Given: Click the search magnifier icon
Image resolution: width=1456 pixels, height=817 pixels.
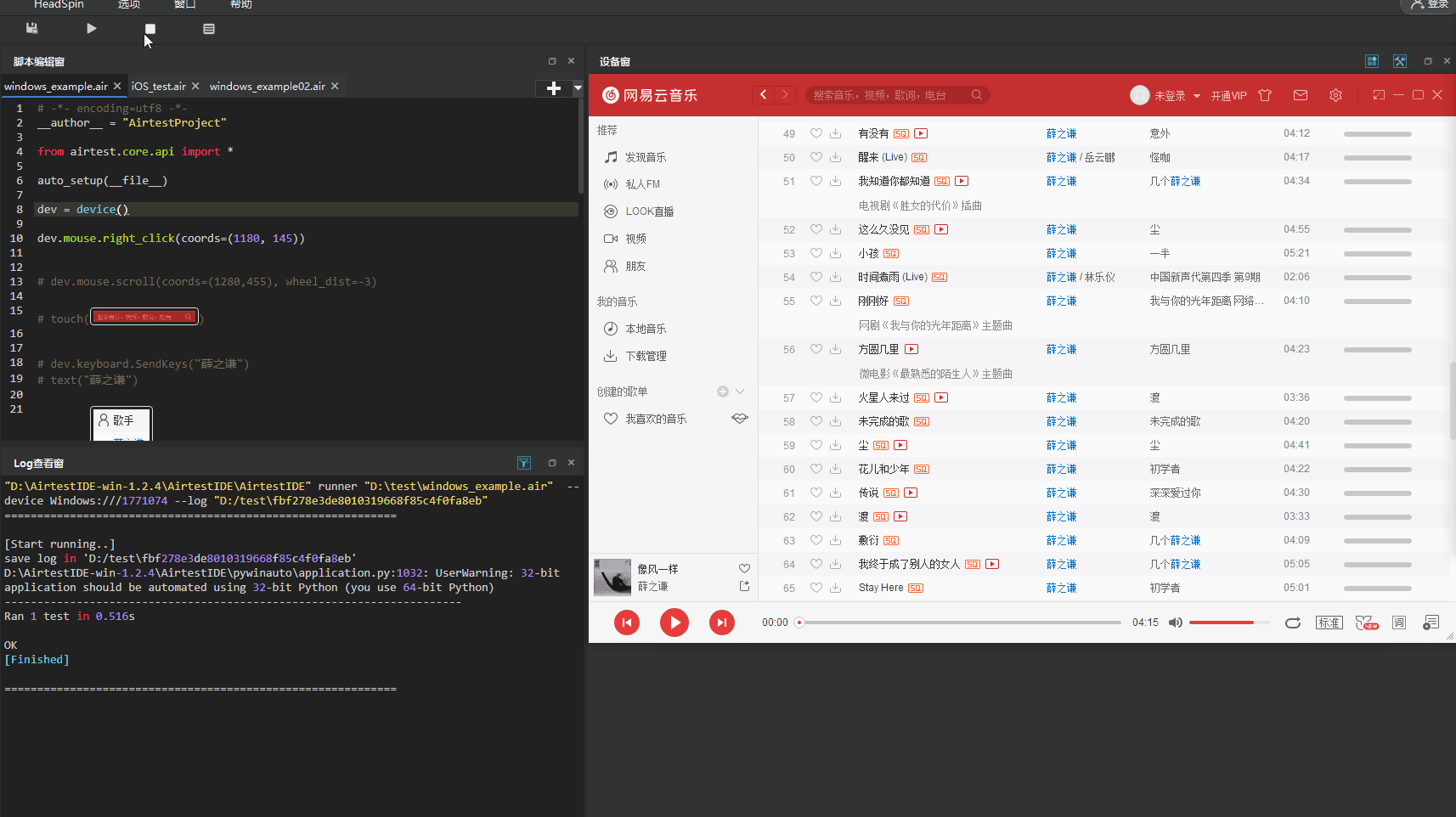Looking at the screenshot, I should pos(977,95).
